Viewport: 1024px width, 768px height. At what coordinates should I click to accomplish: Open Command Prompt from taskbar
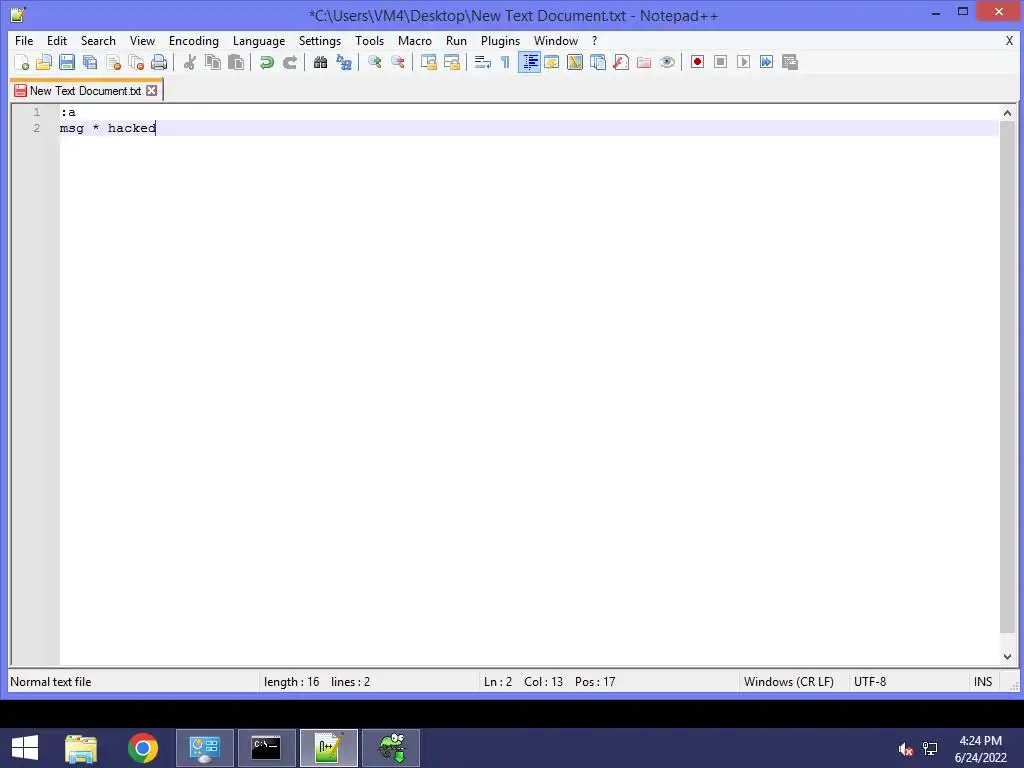266,748
